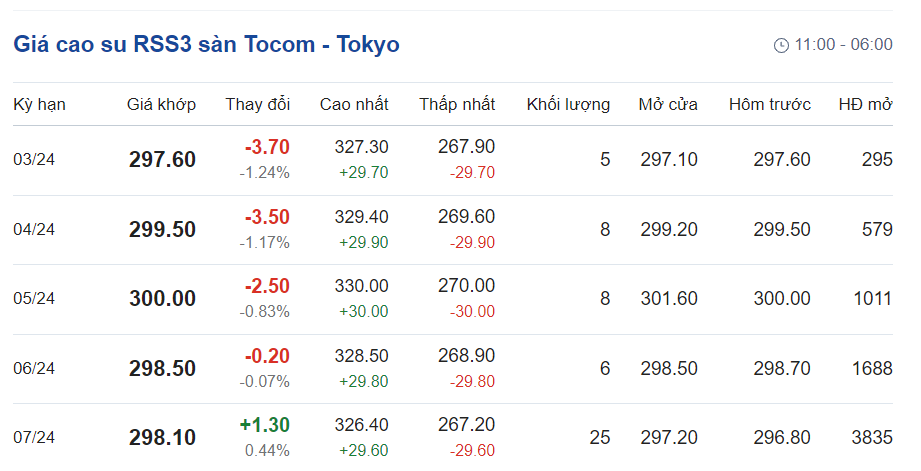Image resolution: width=921 pixels, height=471 pixels.
Task: Click the clock icon beside 11:00 - 06:00
Action: pyautogui.click(x=781, y=45)
